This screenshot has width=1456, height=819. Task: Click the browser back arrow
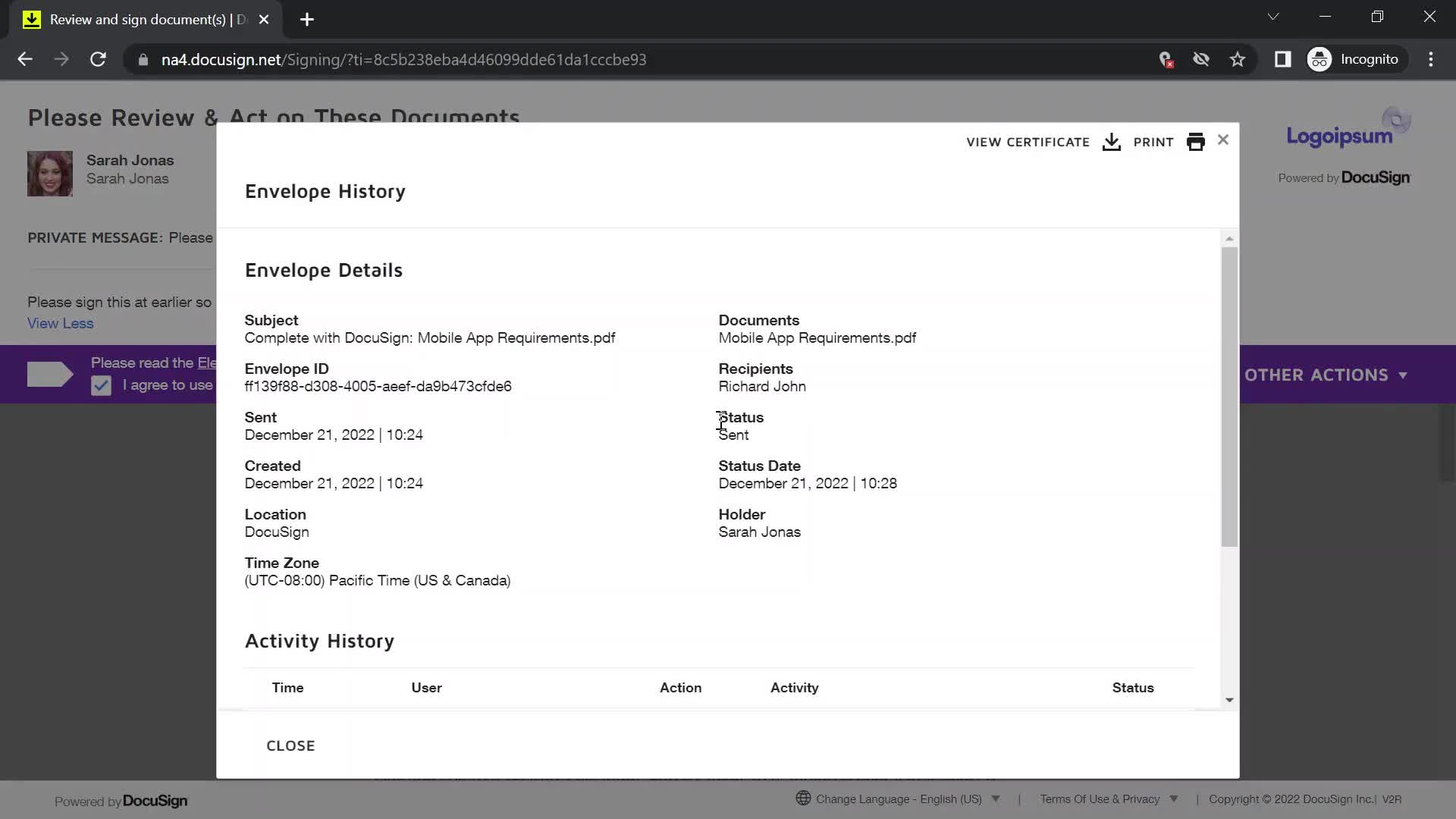click(25, 59)
